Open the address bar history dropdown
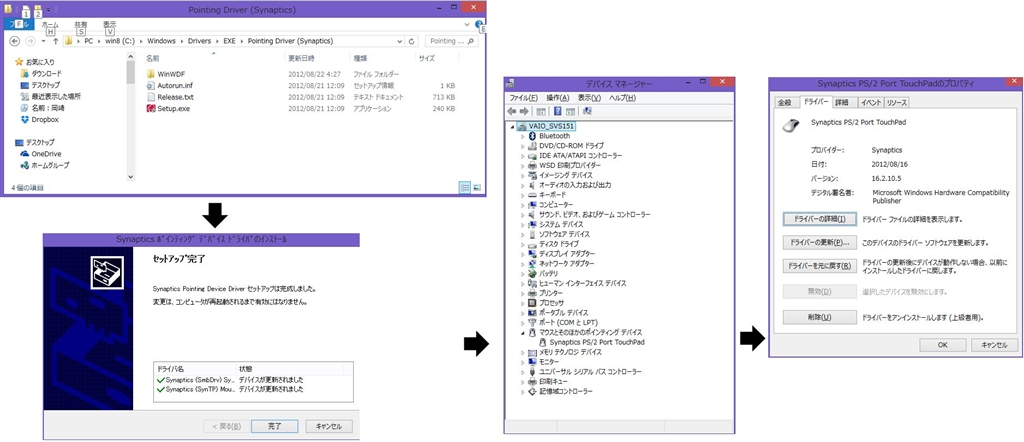Screen dimensions: 1024x442 coord(400,41)
